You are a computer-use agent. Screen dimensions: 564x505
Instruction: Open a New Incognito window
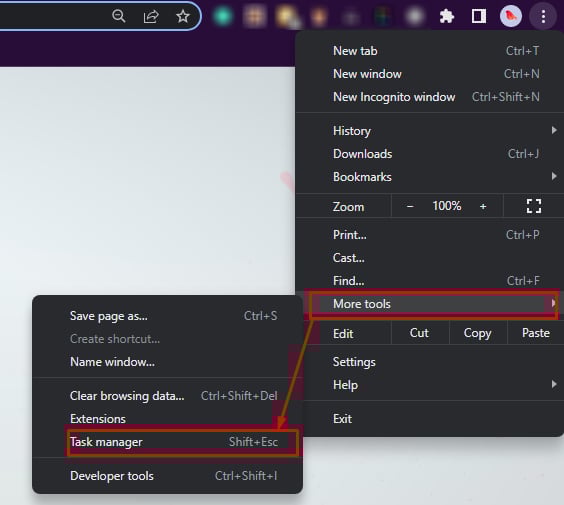(x=430, y=97)
